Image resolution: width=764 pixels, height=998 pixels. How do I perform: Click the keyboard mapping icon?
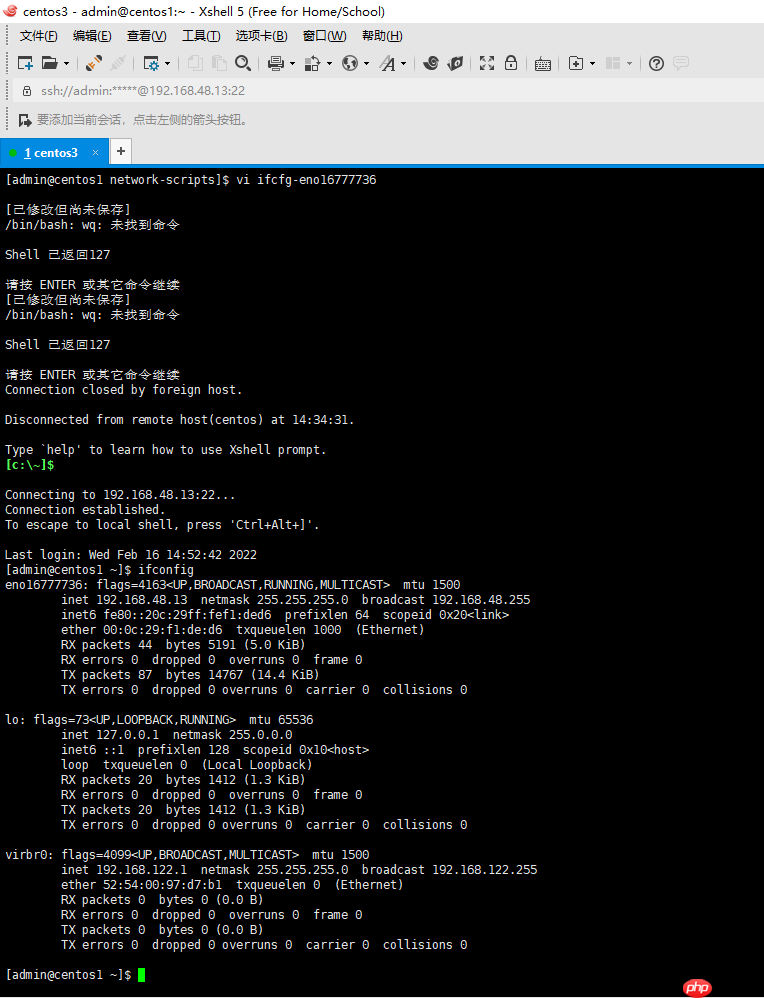click(x=543, y=64)
